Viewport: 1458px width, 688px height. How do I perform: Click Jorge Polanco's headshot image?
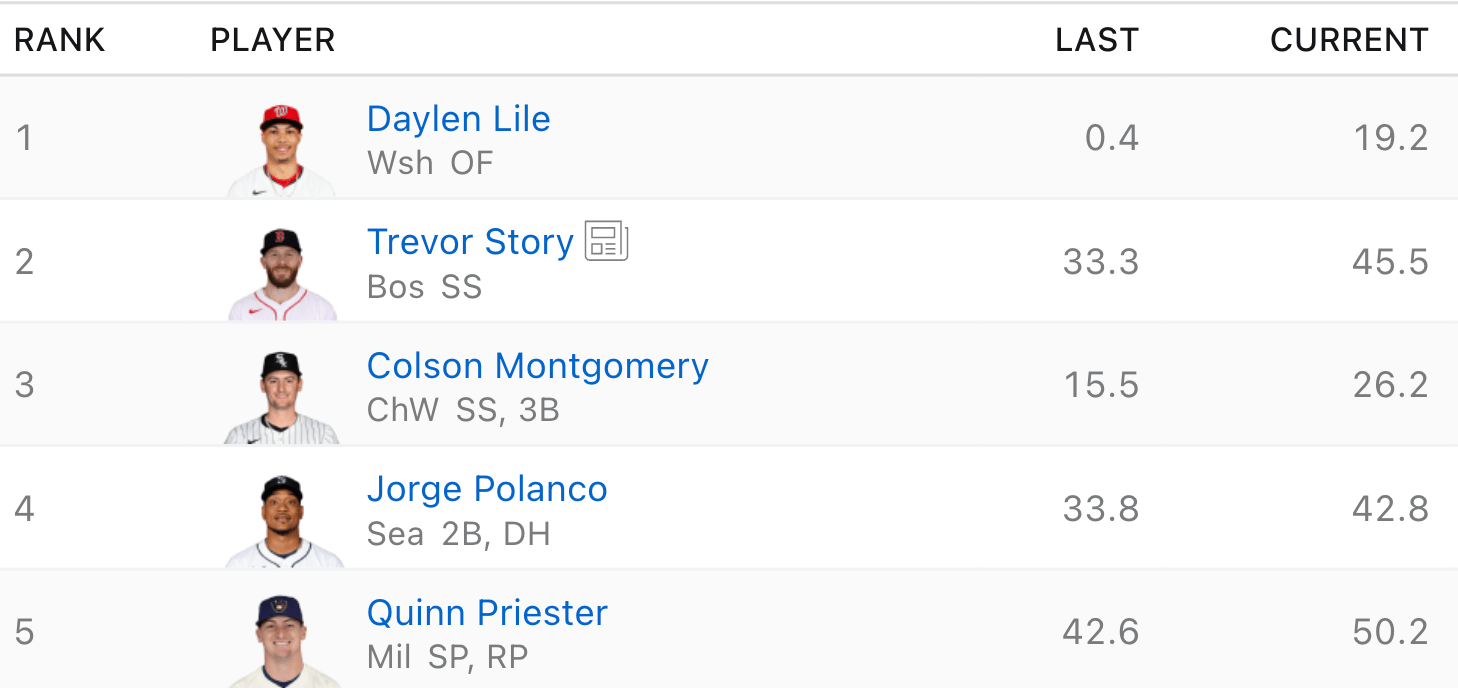[x=283, y=521]
